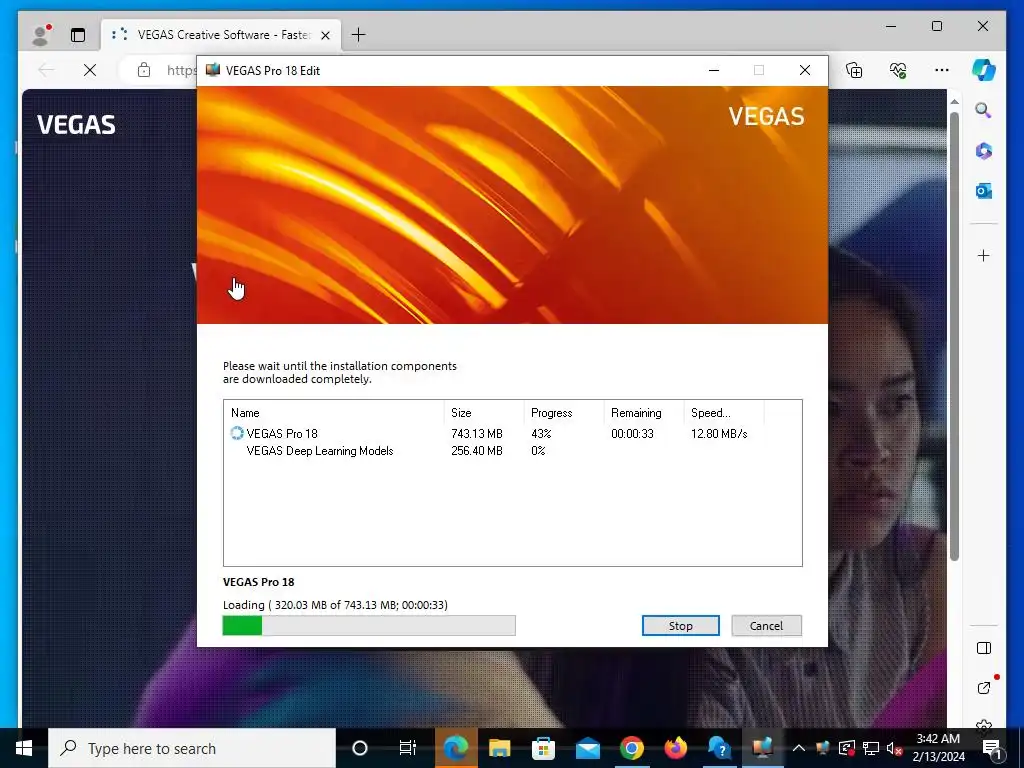
Task: Click the 256.40 MB size cell
Action: click(477, 451)
